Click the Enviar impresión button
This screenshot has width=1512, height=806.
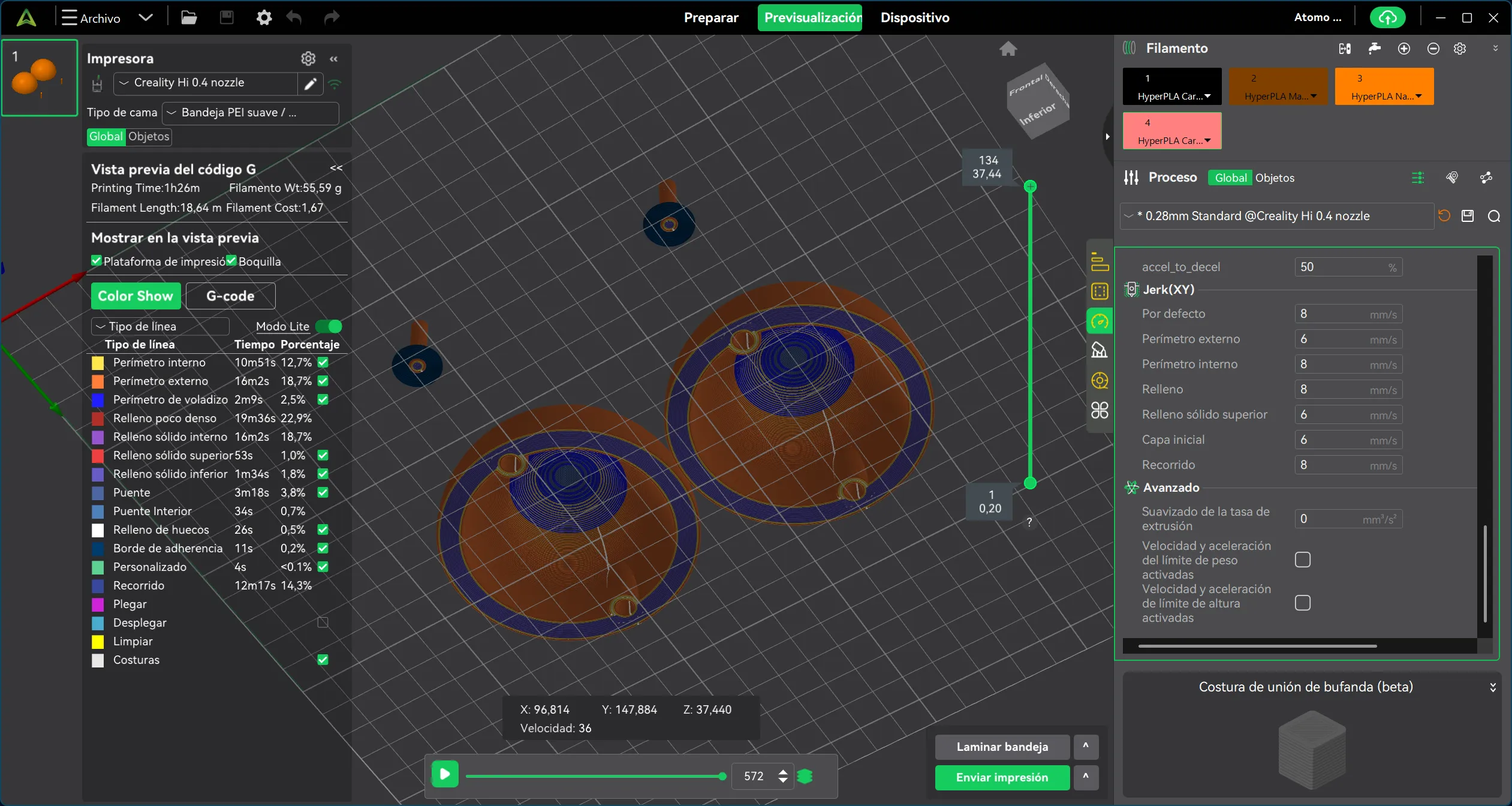pyautogui.click(x=1002, y=777)
